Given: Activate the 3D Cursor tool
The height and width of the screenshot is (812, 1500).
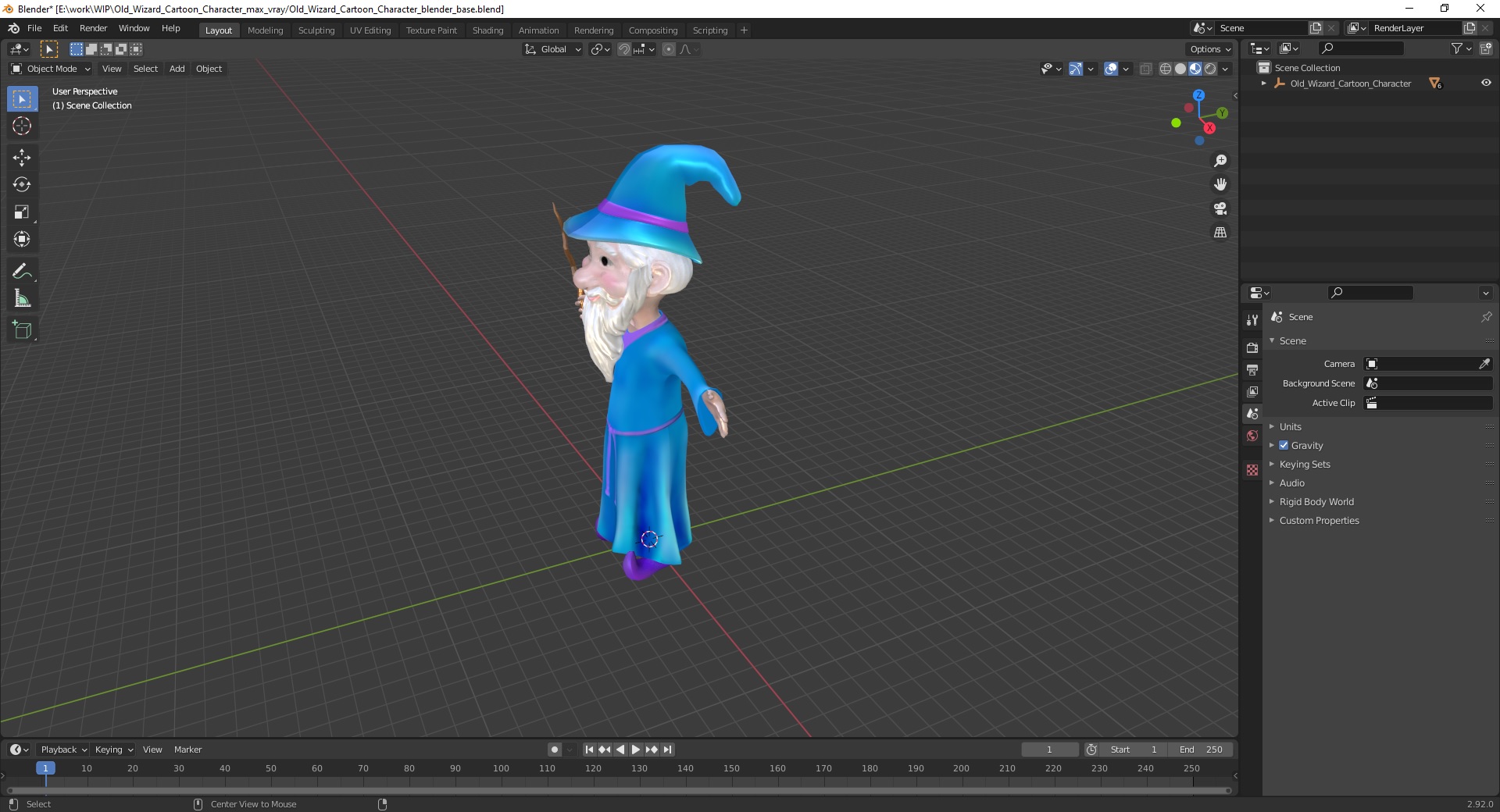Looking at the screenshot, I should click(x=22, y=126).
